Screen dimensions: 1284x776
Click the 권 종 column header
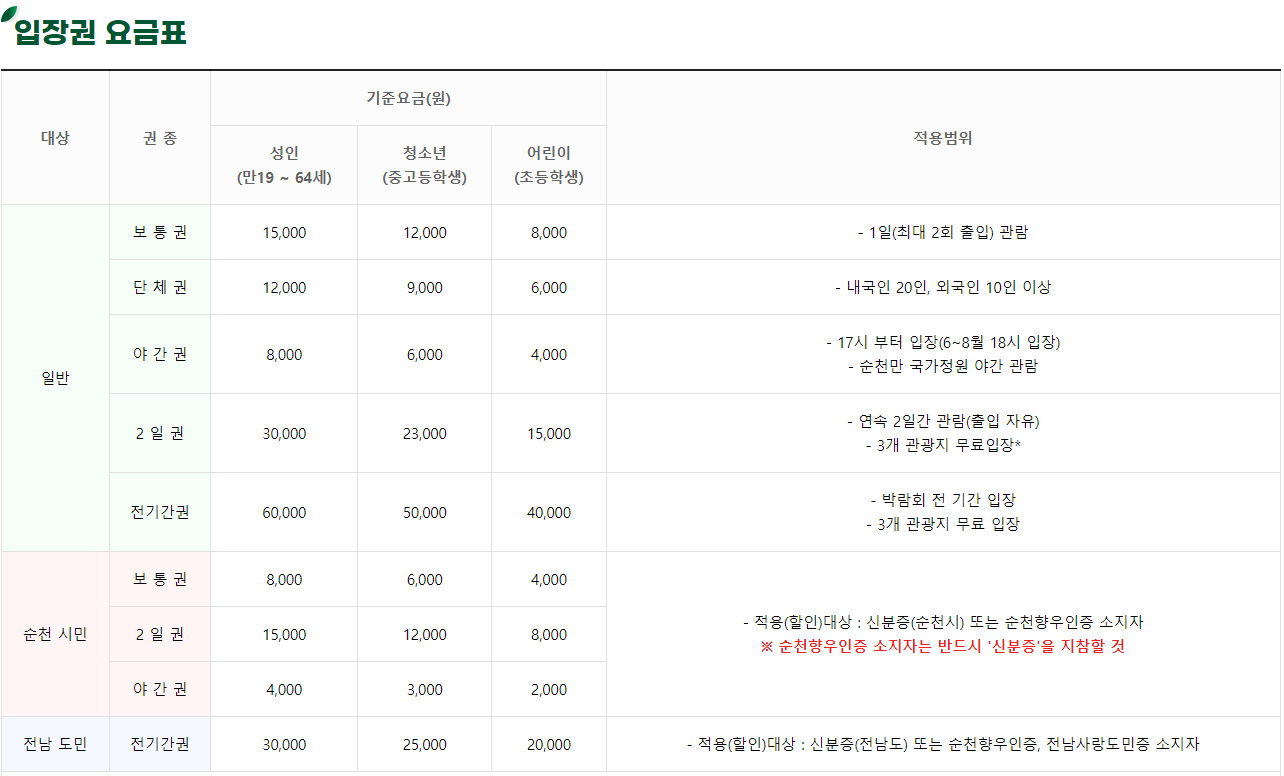click(x=158, y=136)
